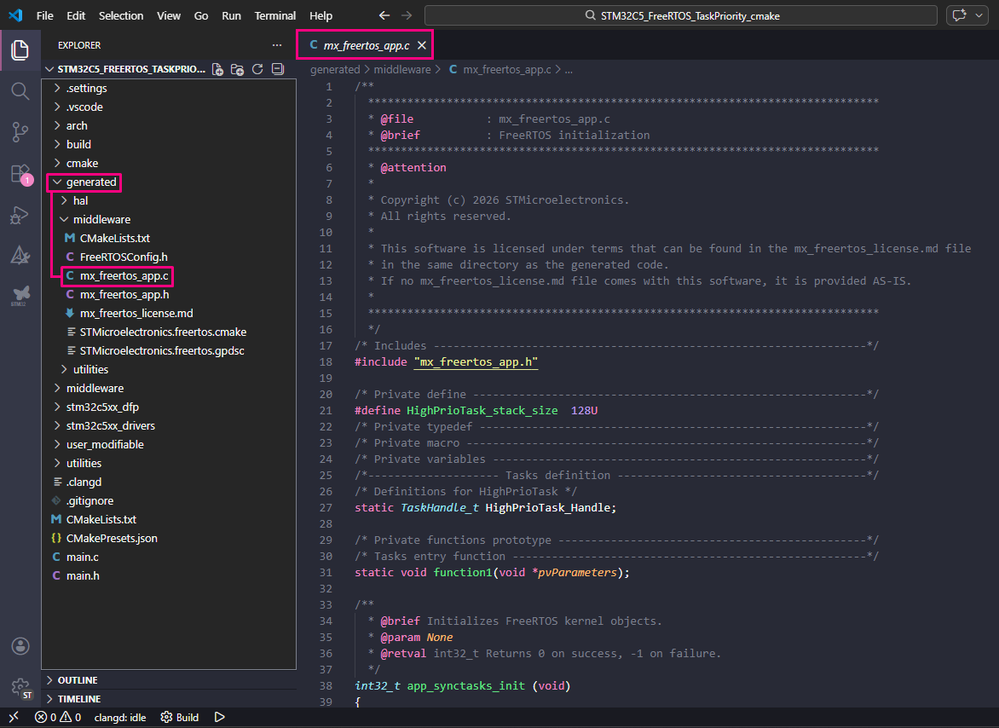This screenshot has height=728, width=999.
Task: Open the chat icon in title bar
Action: point(959,15)
